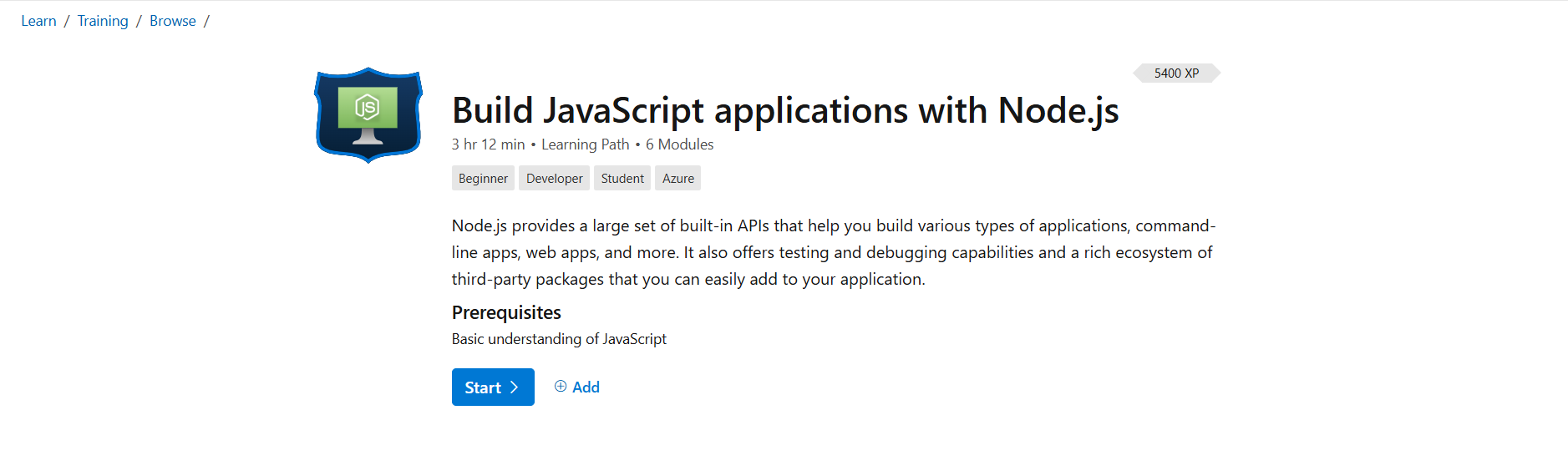Click the circled plus icon beside Add
Viewport: 1568px width, 476px height.
[561, 387]
